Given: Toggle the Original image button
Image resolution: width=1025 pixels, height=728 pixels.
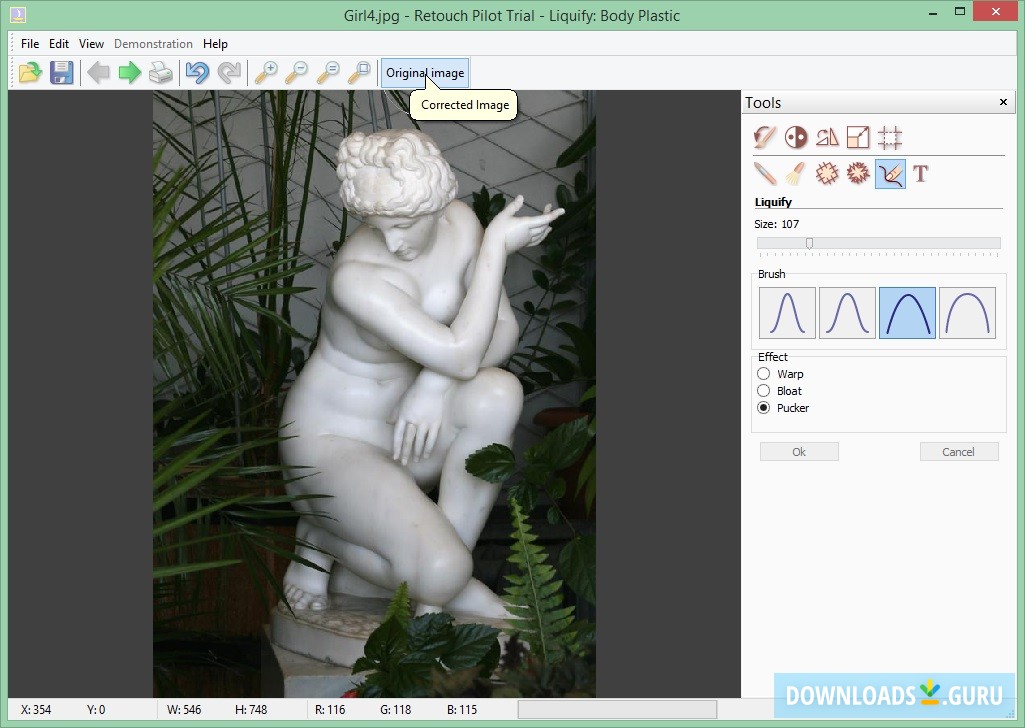Looking at the screenshot, I should click(425, 73).
